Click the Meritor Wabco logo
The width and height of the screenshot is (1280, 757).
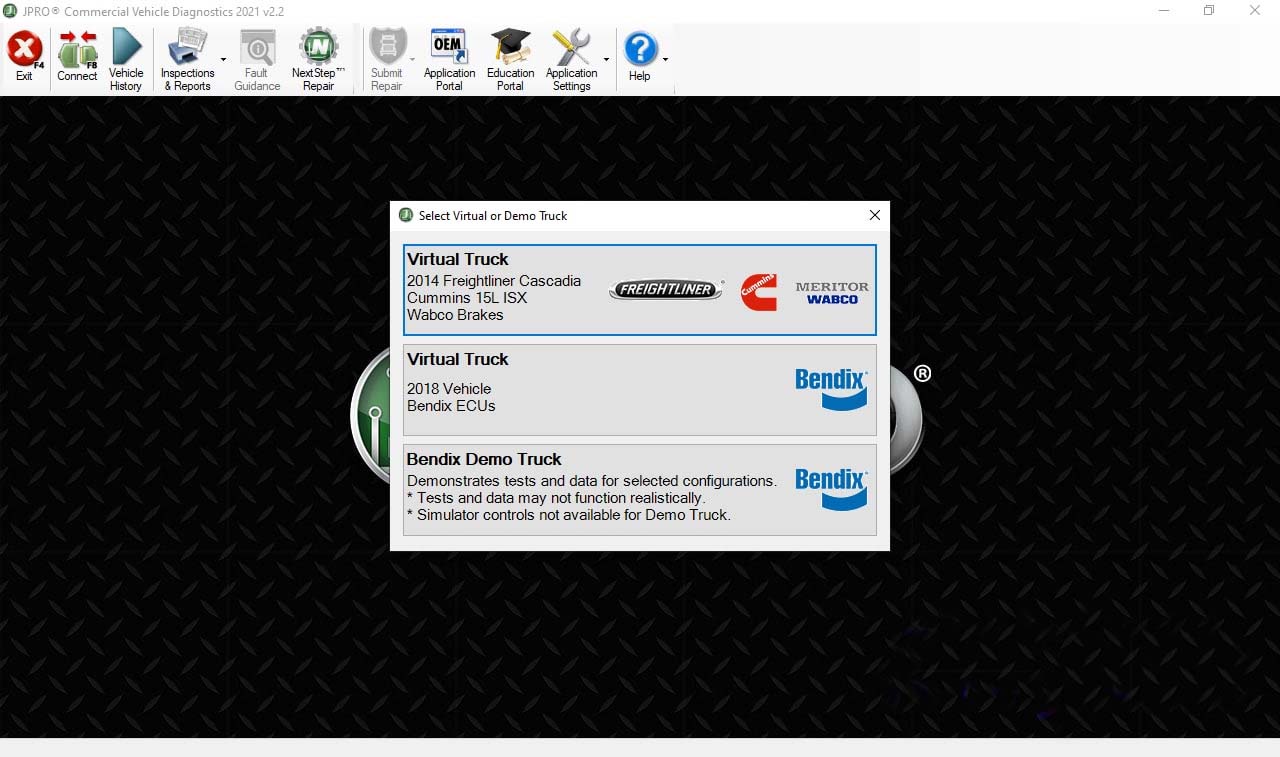(832, 293)
